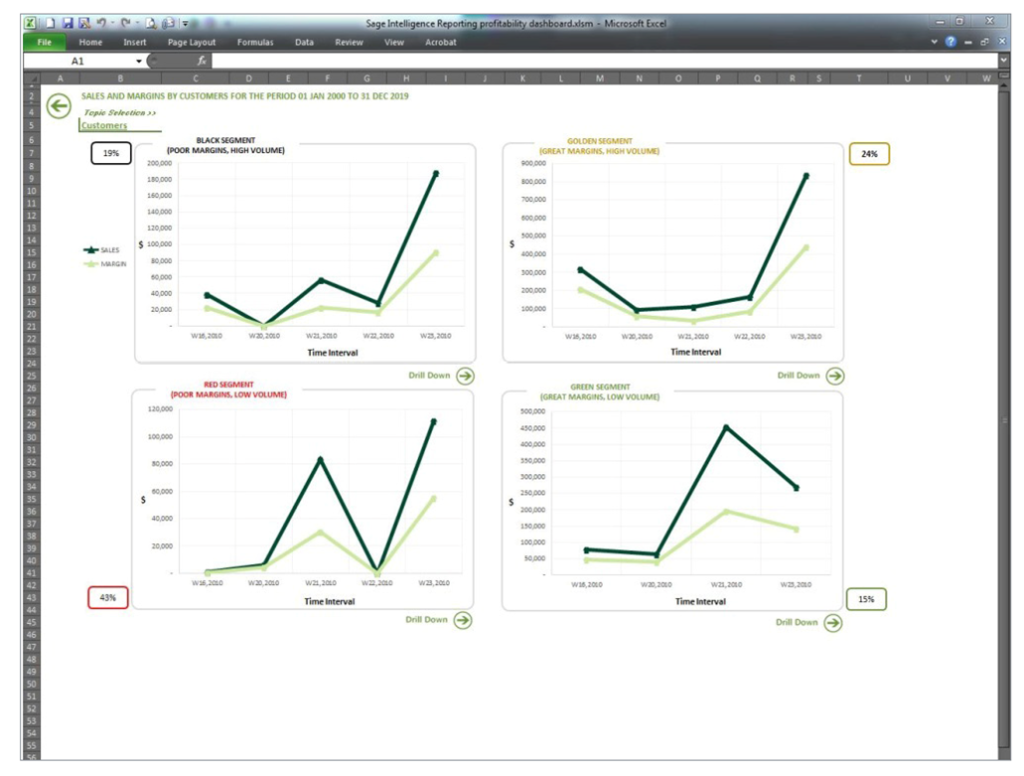Image resolution: width=1024 pixels, height=776 pixels.
Task: Open Customize Quick Access Toolbar dropdown
Action: pyautogui.click(x=186, y=23)
